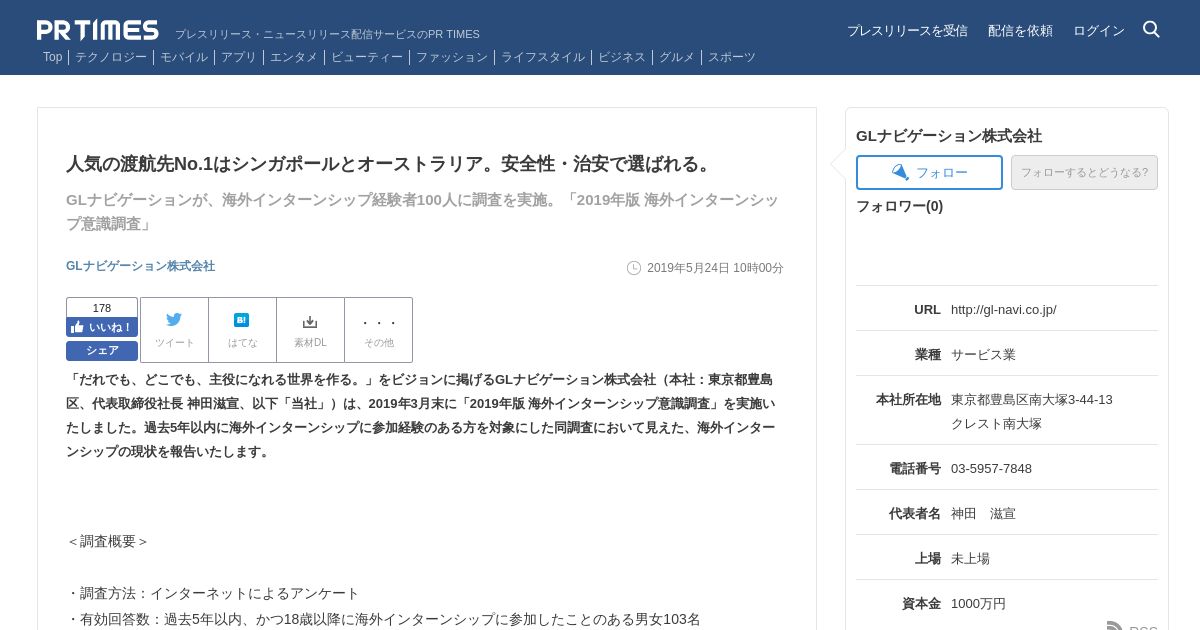Viewport: 1200px width, 630px height.
Task: Click フォローするとどうなる? button
Action: (x=1084, y=172)
